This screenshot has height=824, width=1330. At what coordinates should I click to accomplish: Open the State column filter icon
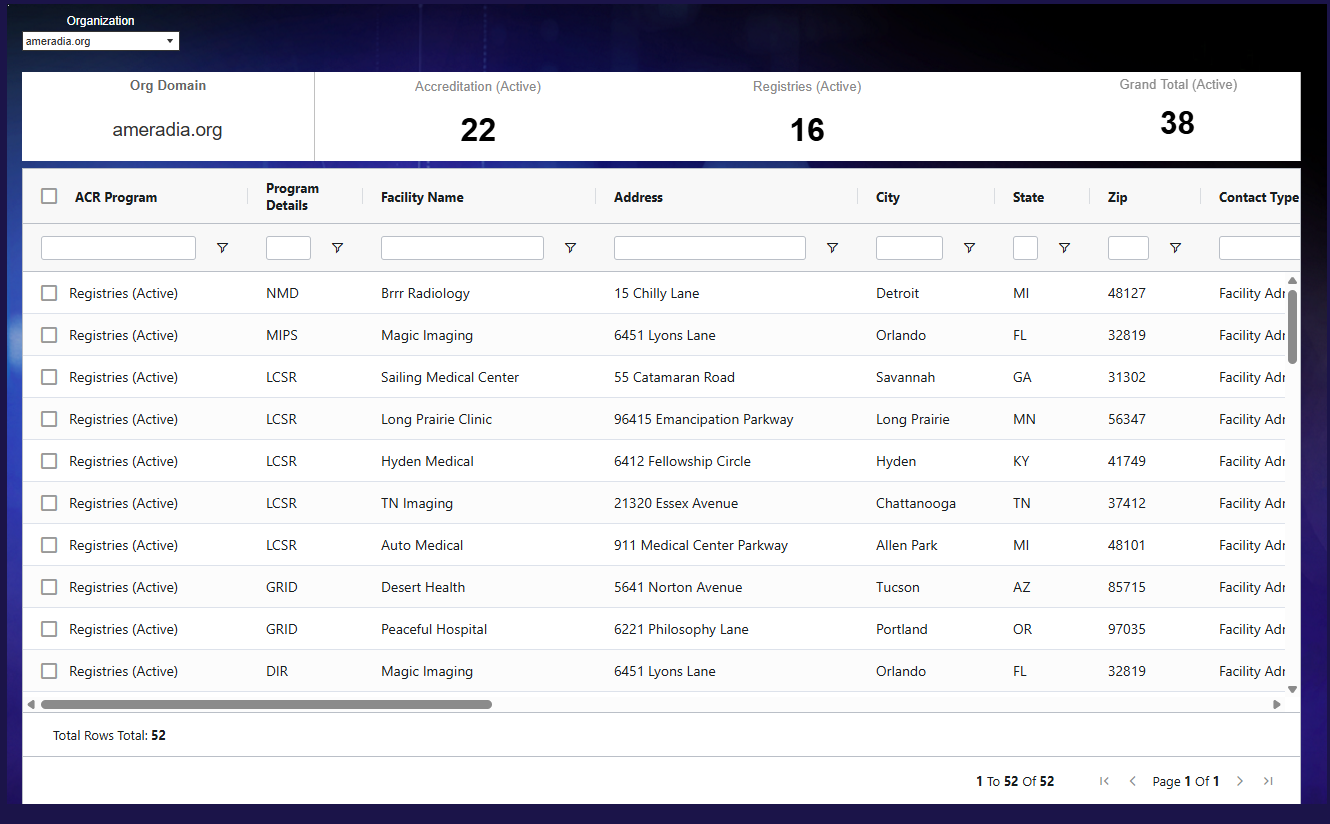[1064, 248]
